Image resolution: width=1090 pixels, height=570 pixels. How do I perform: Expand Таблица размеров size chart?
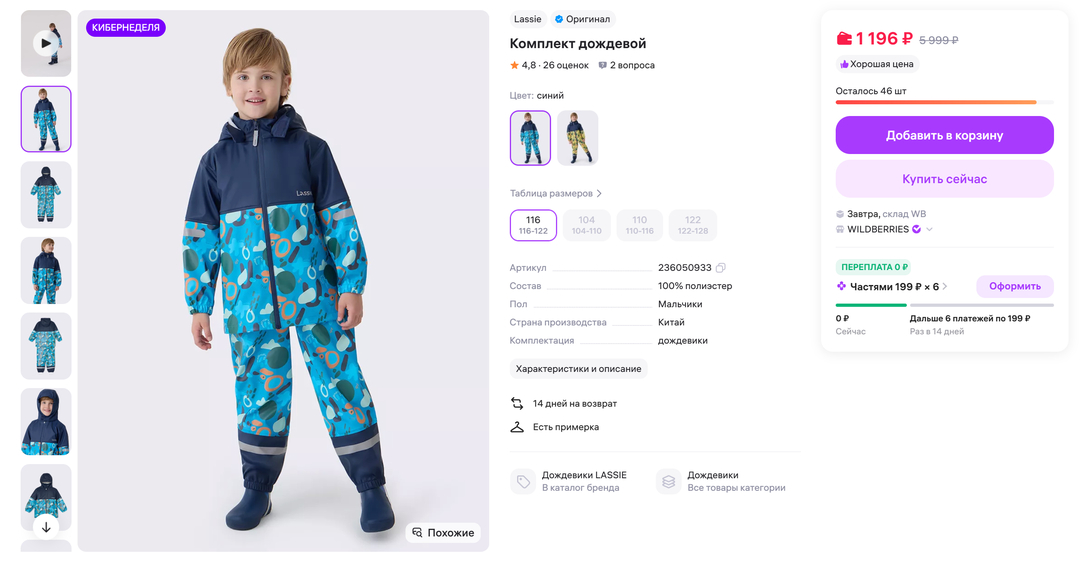(x=556, y=193)
